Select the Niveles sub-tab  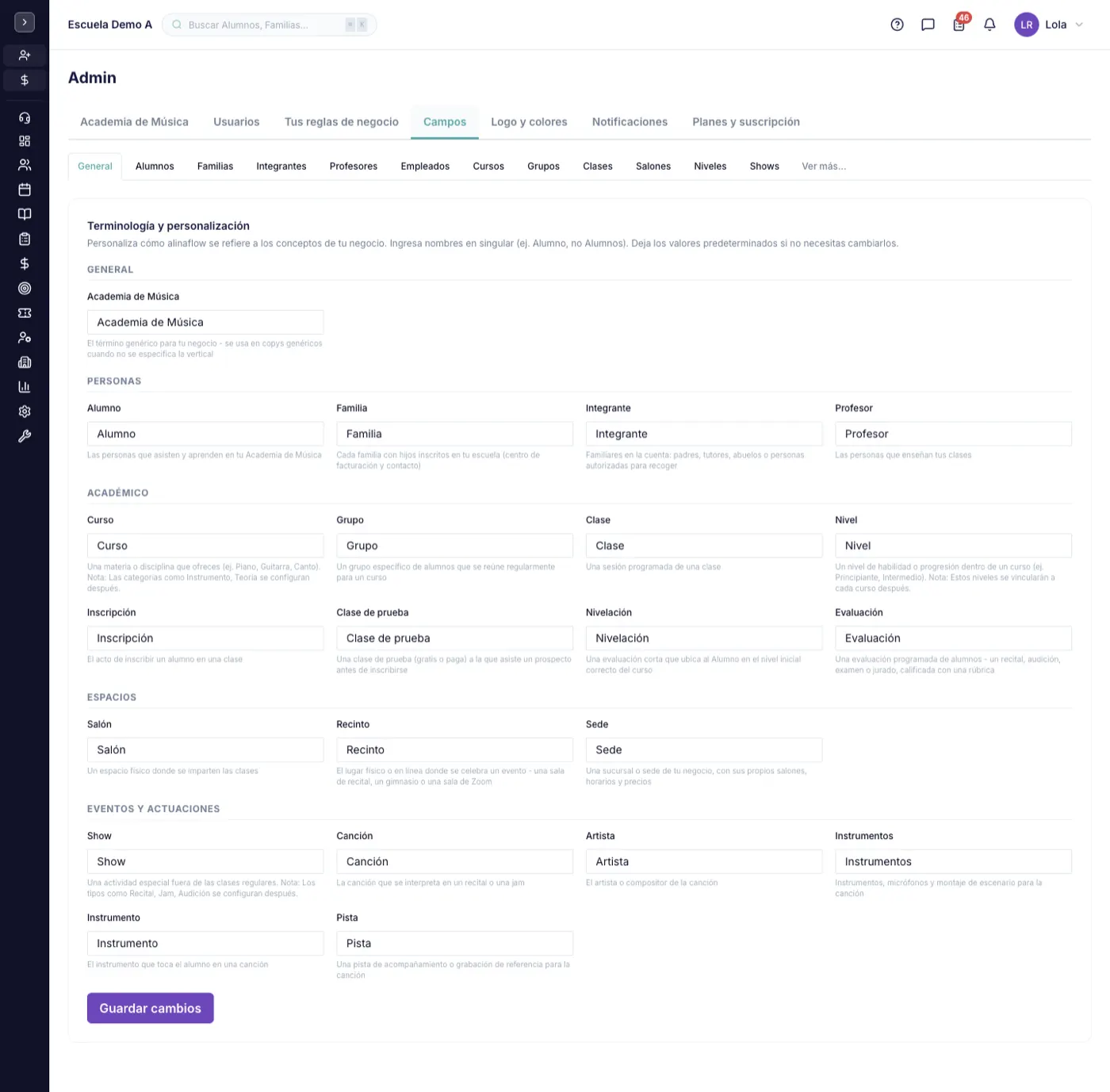pos(710,167)
